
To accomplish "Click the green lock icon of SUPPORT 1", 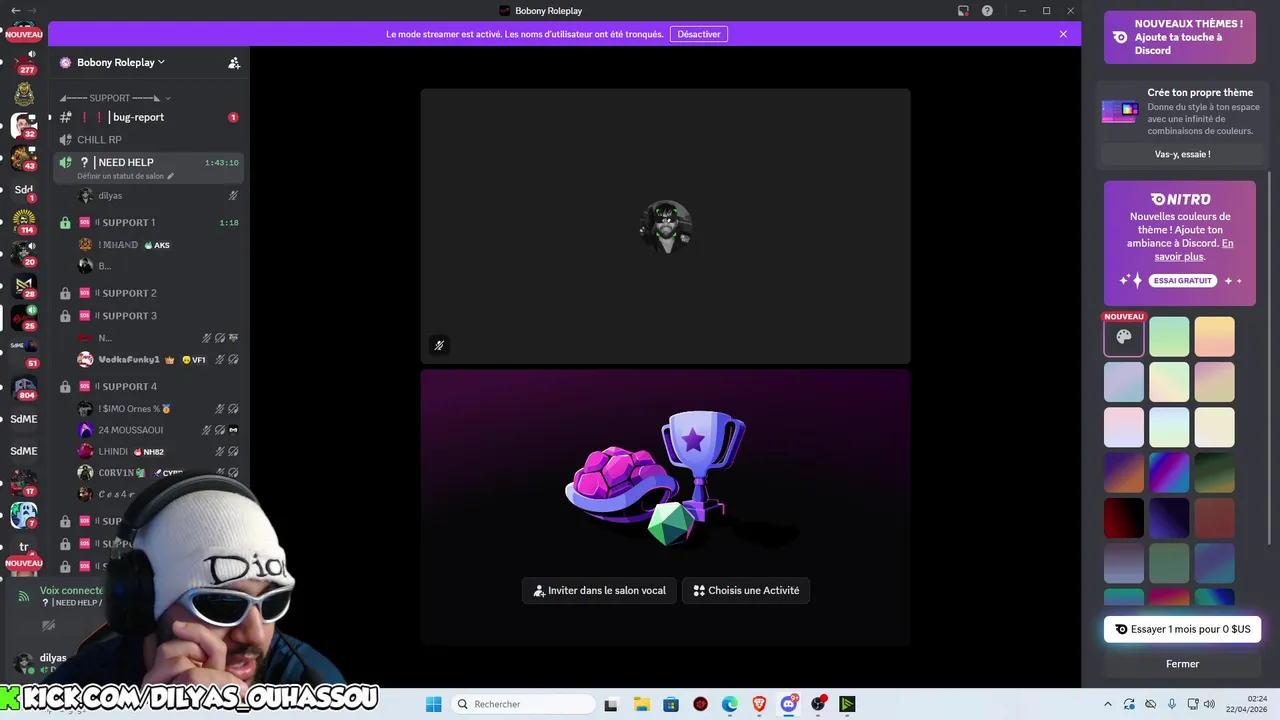I will pos(65,223).
